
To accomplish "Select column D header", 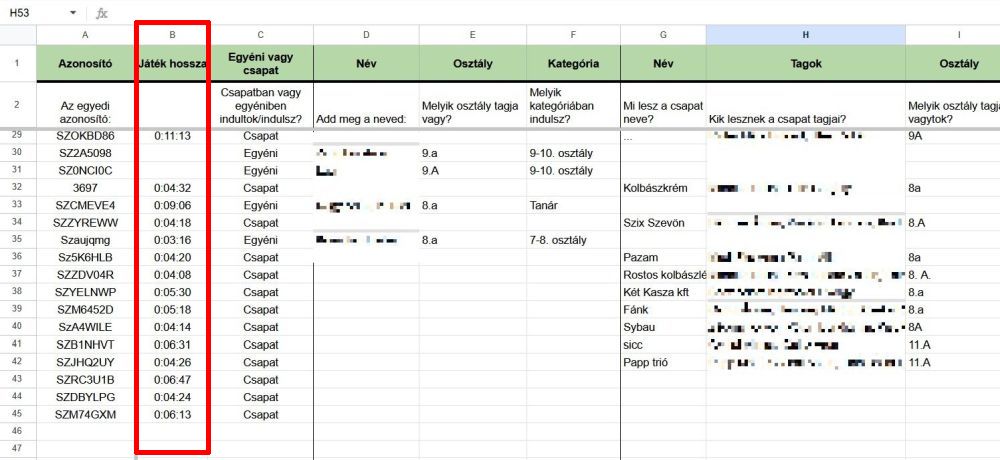I will (366, 35).
